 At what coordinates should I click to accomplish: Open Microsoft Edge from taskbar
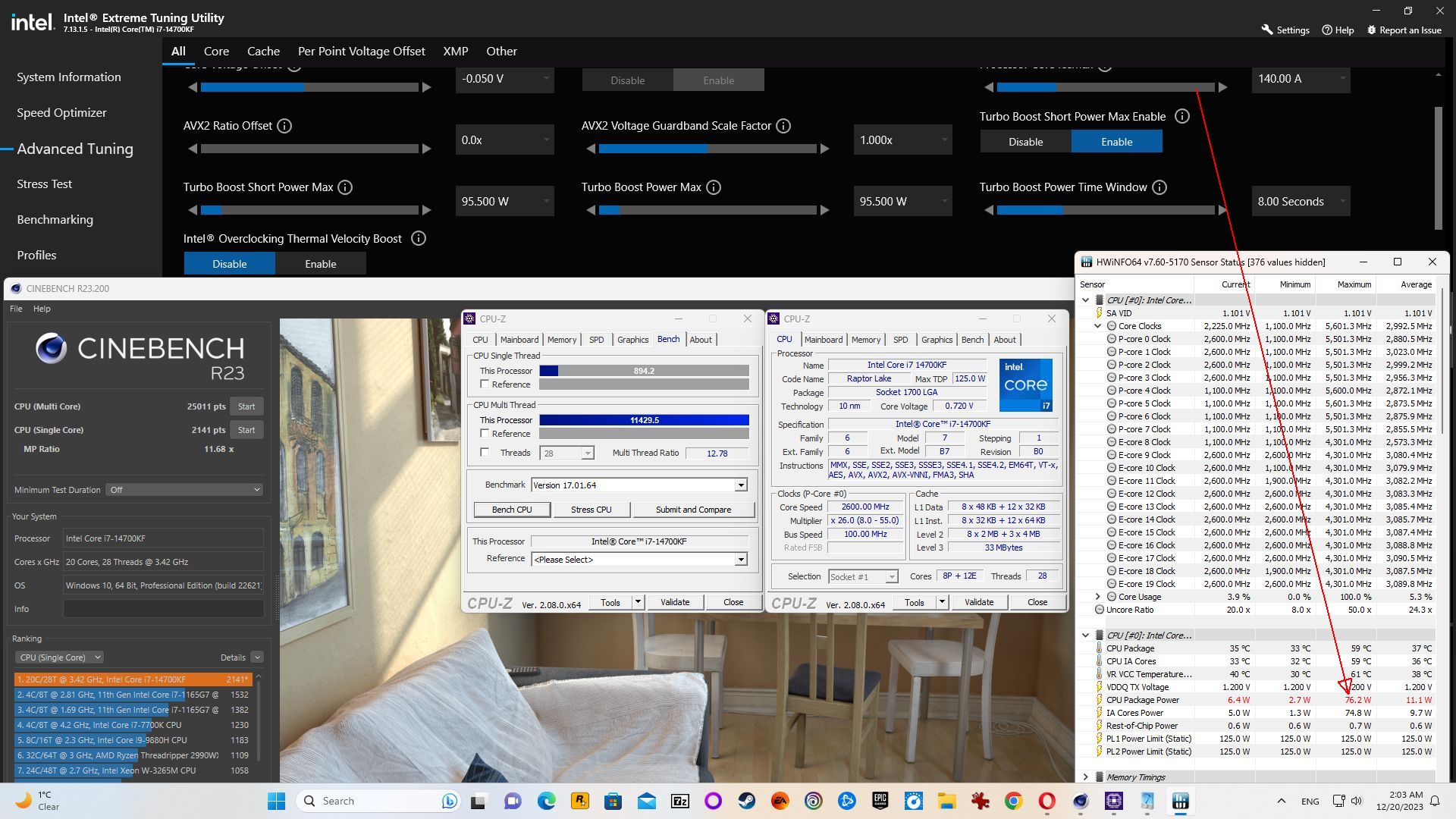546,801
